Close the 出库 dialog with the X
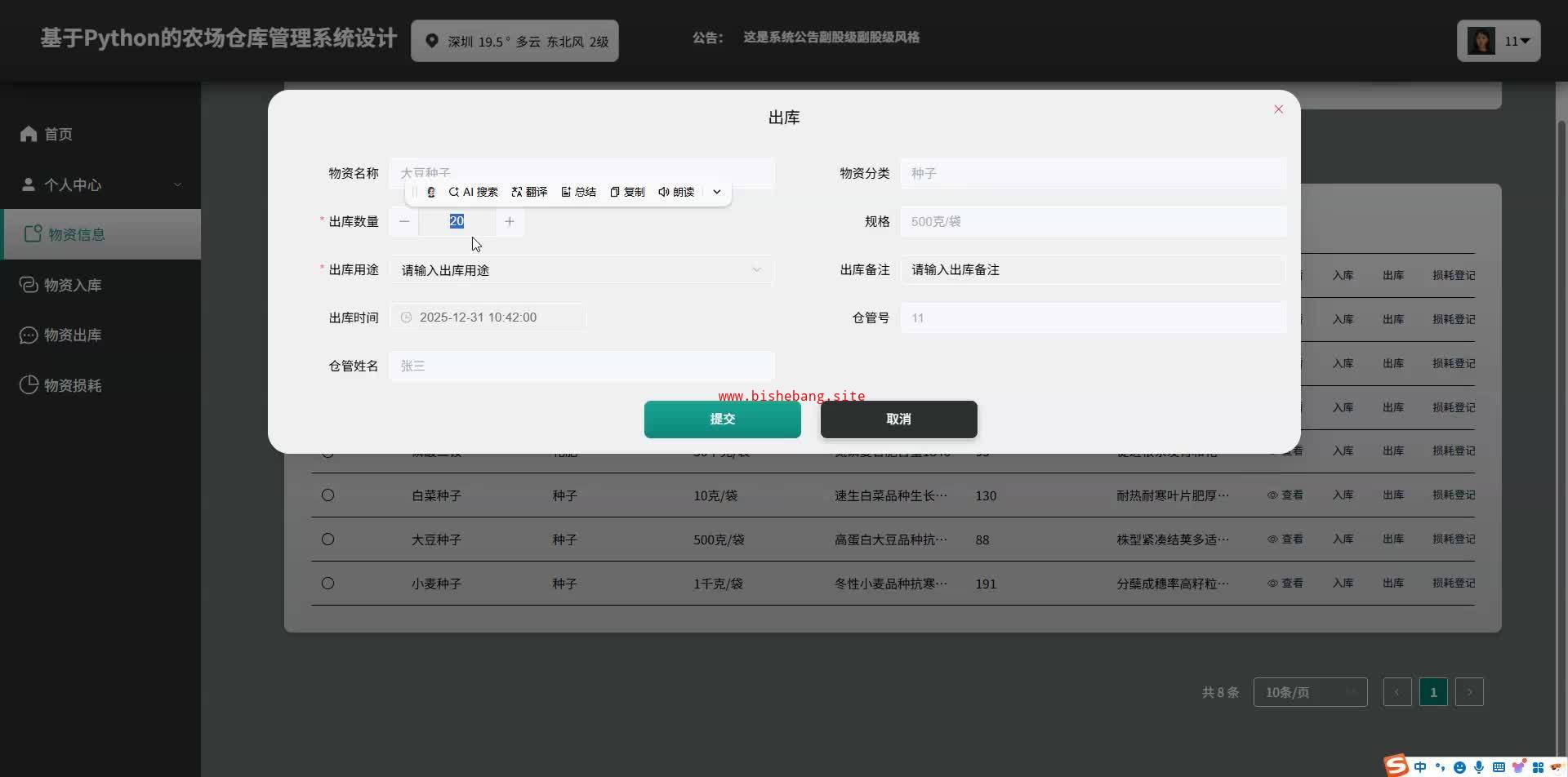 pos(1279,109)
